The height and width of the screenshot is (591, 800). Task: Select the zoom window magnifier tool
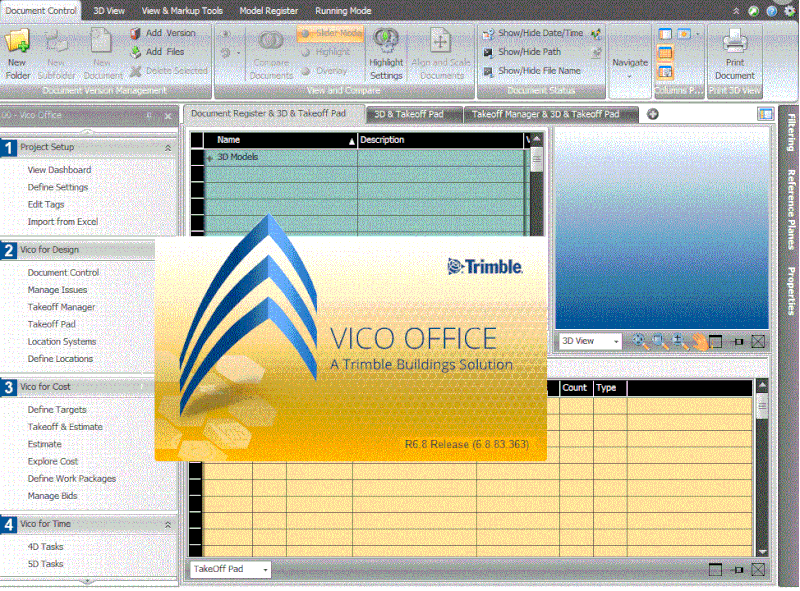click(660, 341)
